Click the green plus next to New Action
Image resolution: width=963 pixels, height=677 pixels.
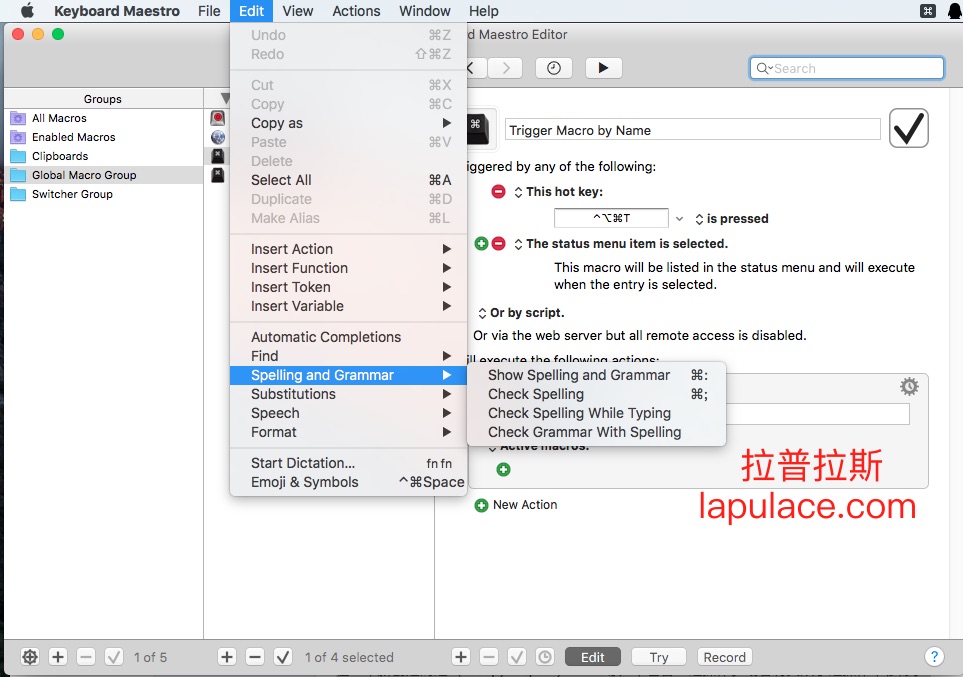(481, 505)
